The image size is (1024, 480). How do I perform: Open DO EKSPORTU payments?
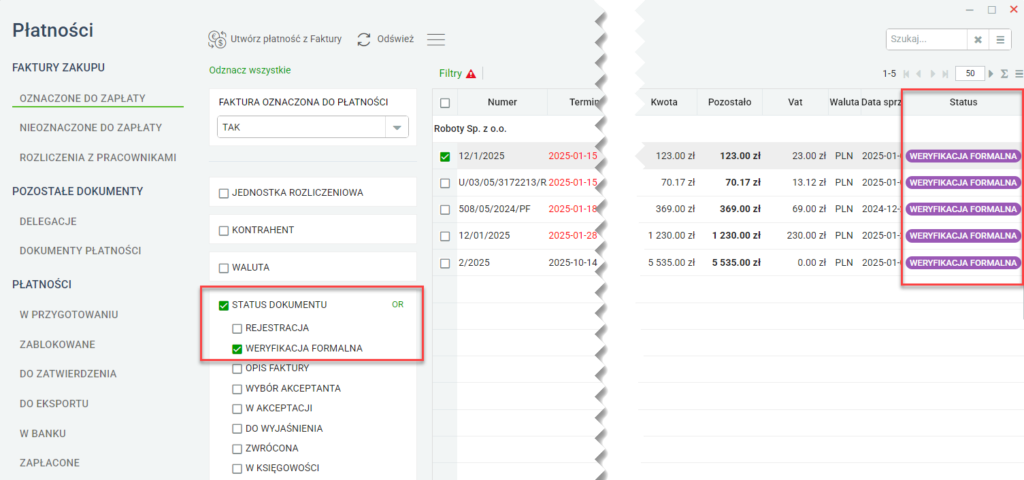[54, 404]
